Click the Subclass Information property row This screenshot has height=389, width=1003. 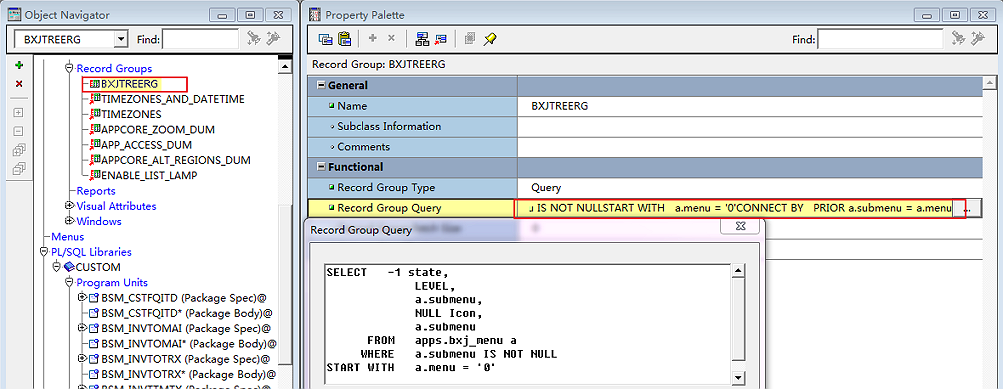[x=645, y=127]
